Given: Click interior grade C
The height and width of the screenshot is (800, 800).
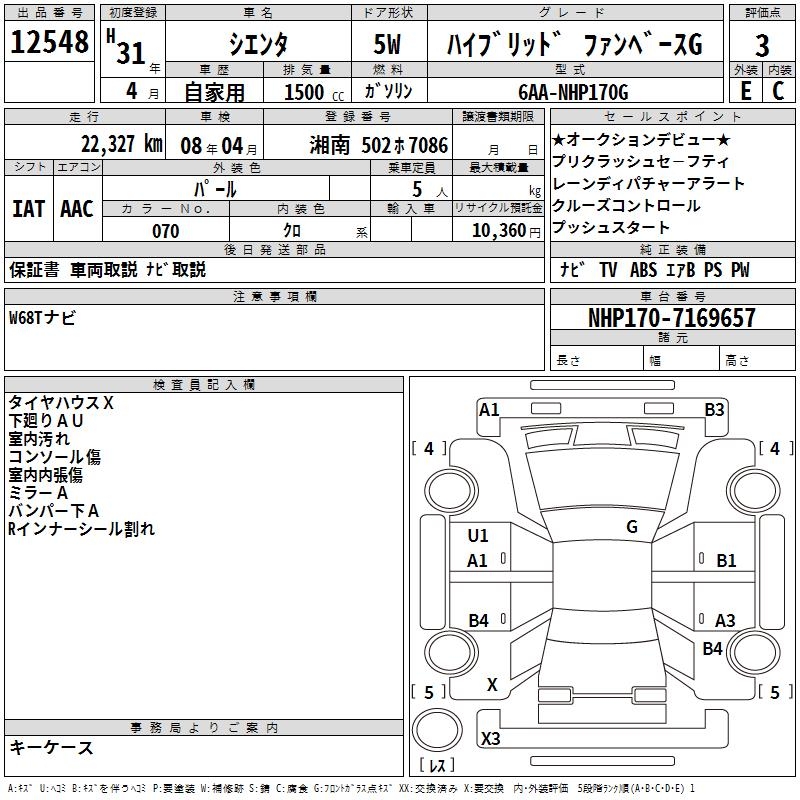Looking at the screenshot, I should tap(778, 91).
